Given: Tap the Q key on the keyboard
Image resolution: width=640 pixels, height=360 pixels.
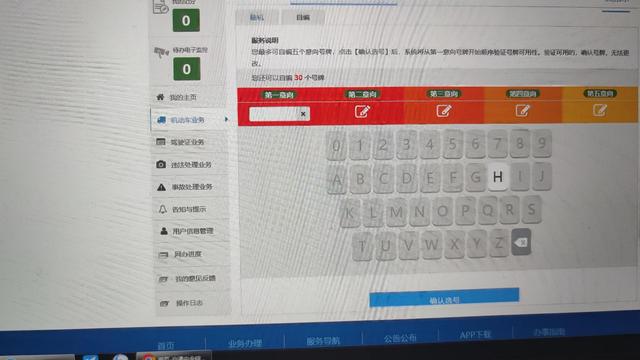Looking at the screenshot, I should 488,210.
